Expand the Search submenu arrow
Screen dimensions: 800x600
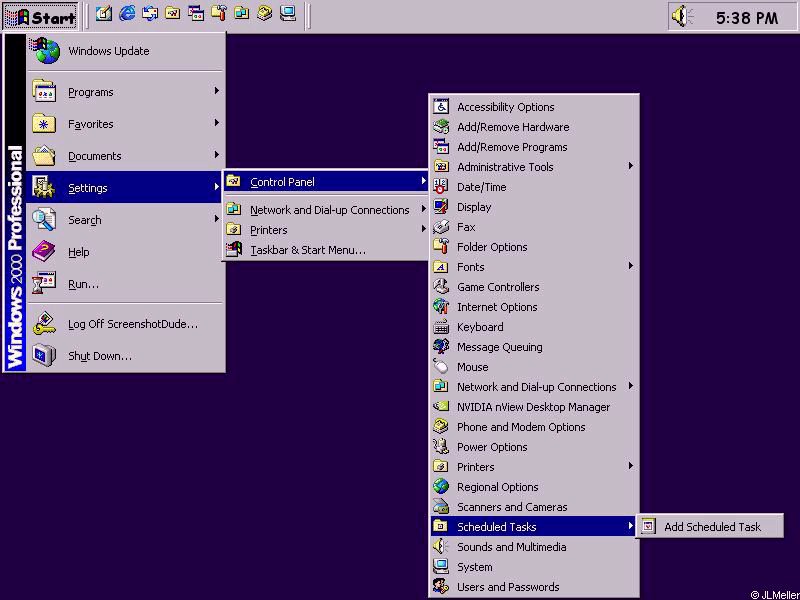coord(217,219)
